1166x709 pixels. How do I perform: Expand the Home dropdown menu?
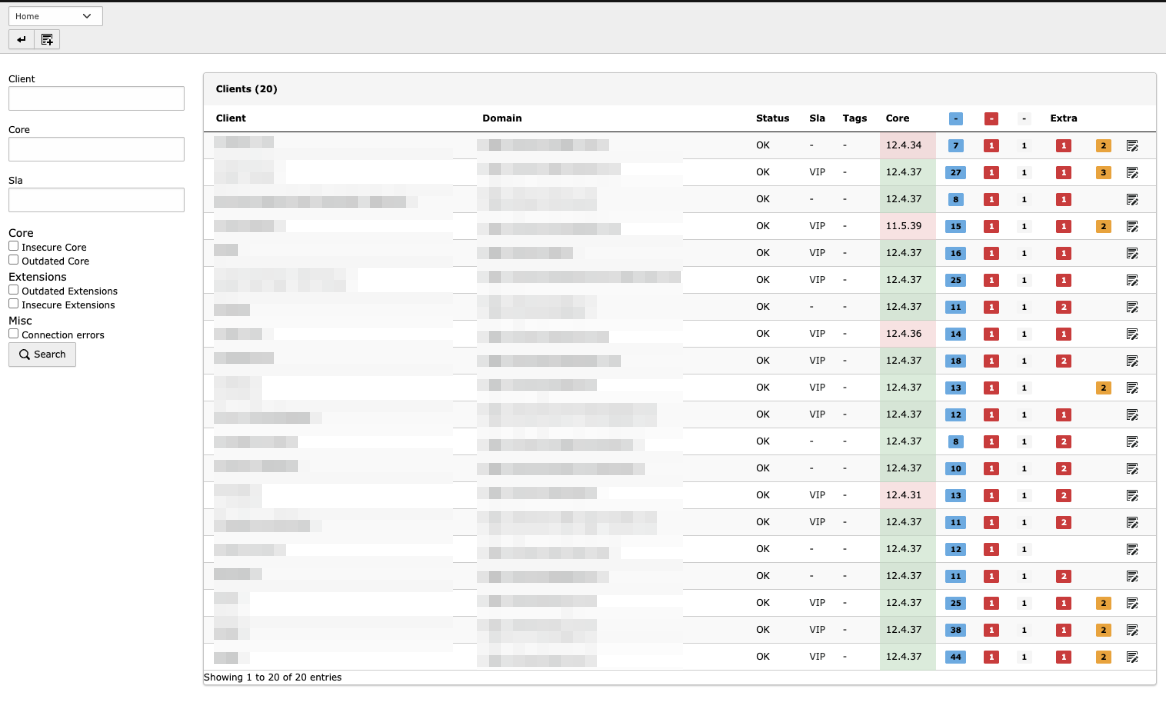coord(55,16)
